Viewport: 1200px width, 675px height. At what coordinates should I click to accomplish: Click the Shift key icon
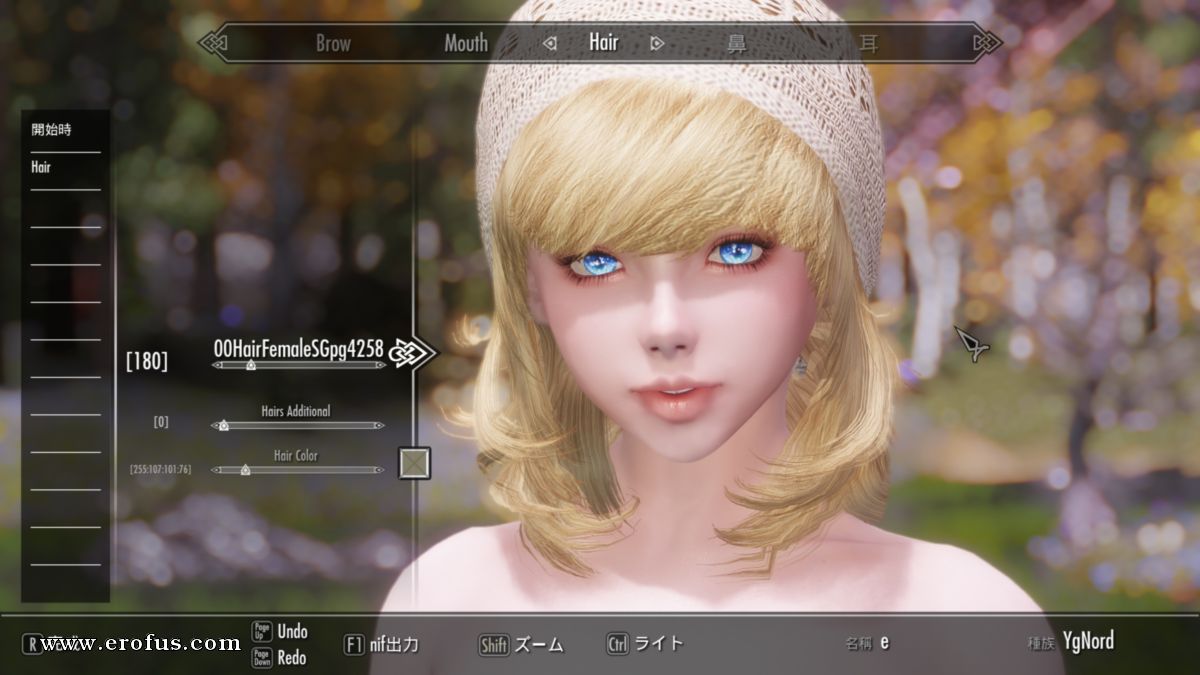(494, 645)
